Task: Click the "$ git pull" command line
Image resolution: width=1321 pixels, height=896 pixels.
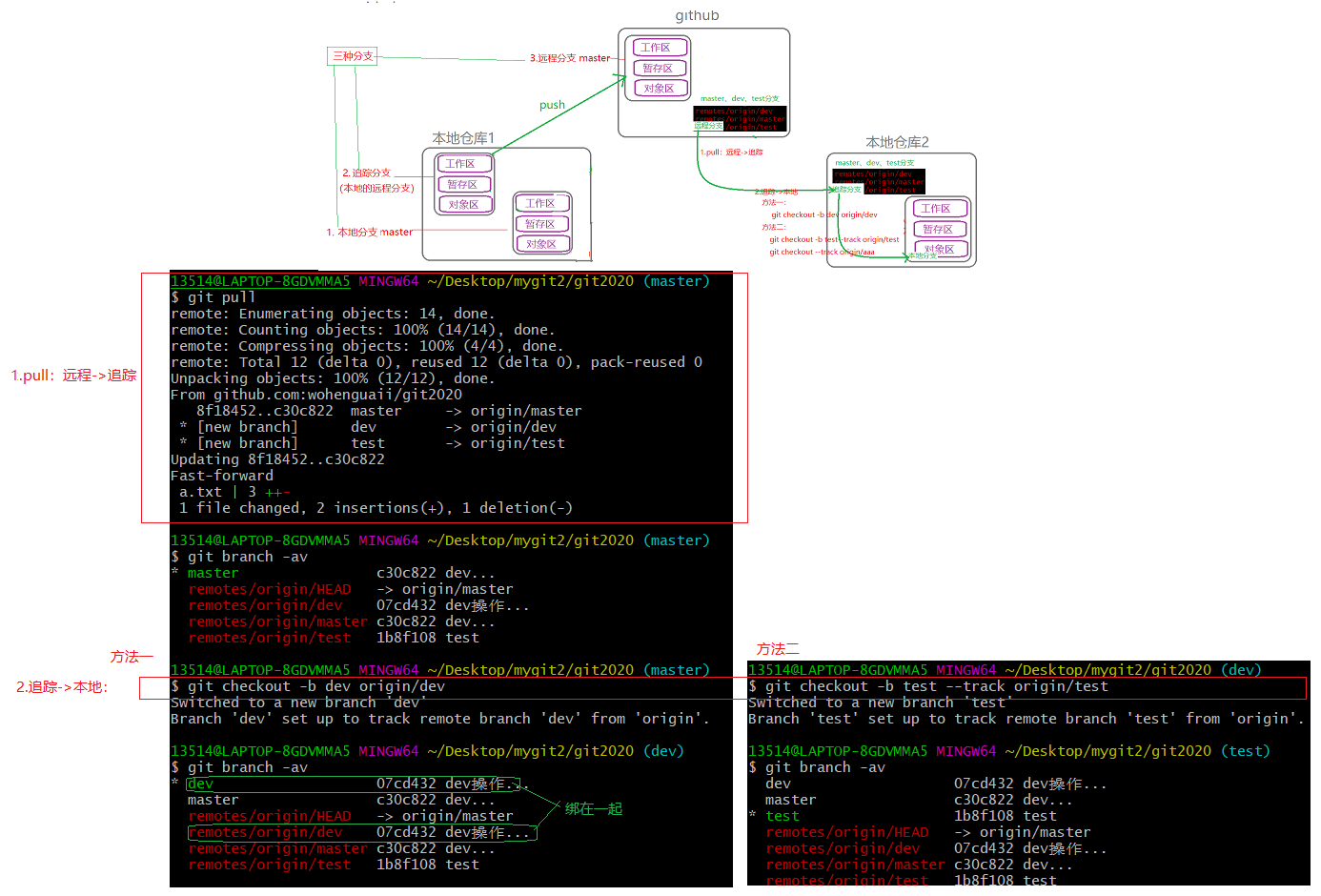Action: [213, 297]
